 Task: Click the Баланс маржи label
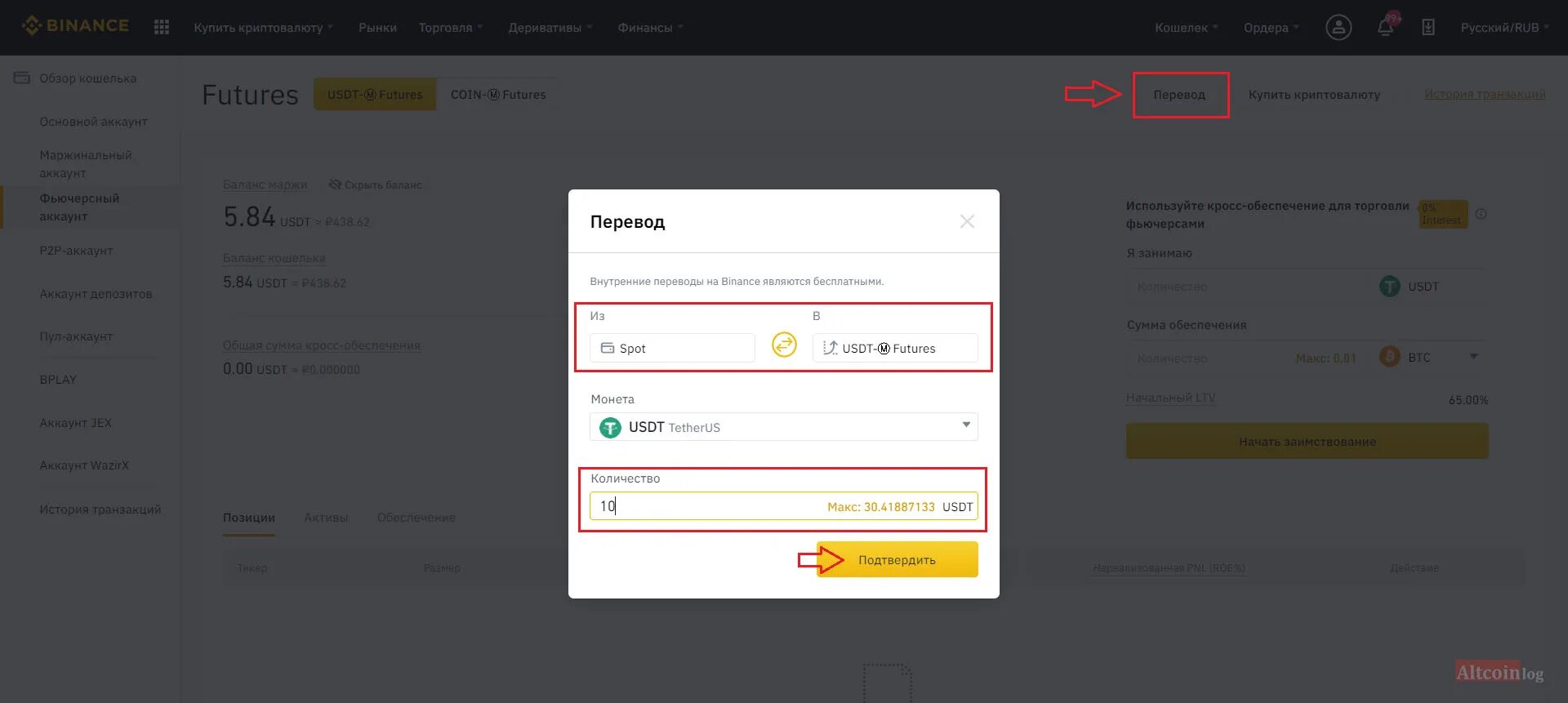click(265, 185)
